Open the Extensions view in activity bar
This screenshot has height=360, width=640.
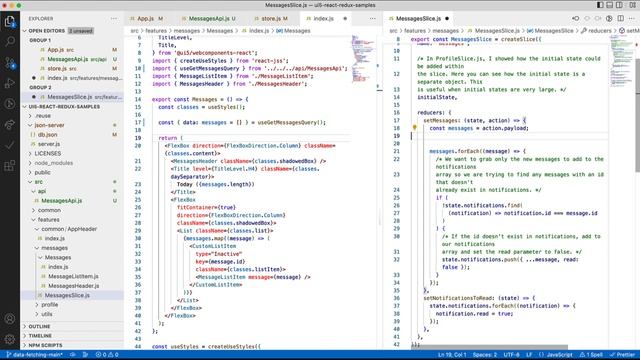click(x=9, y=165)
